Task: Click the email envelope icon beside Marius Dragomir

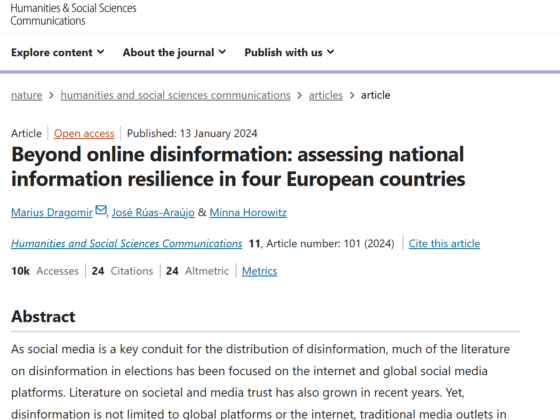Action: [101, 210]
